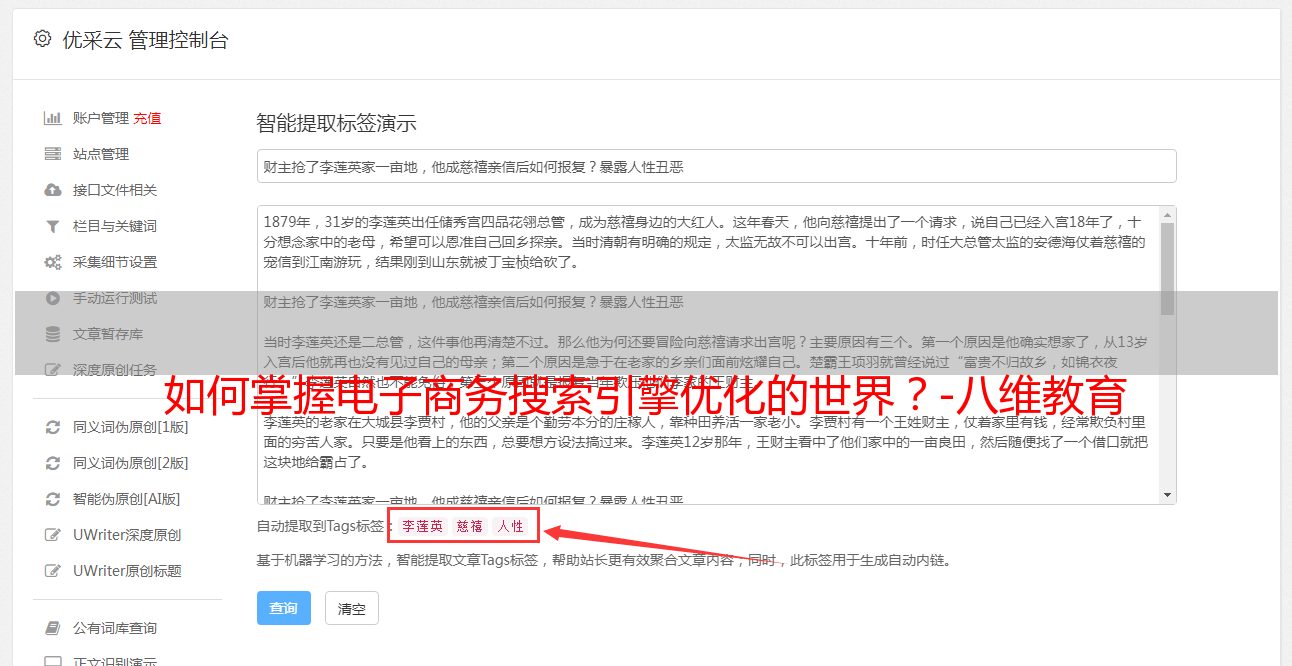Click the edit icon for UWriter原创标题

pyautogui.click(x=53, y=571)
